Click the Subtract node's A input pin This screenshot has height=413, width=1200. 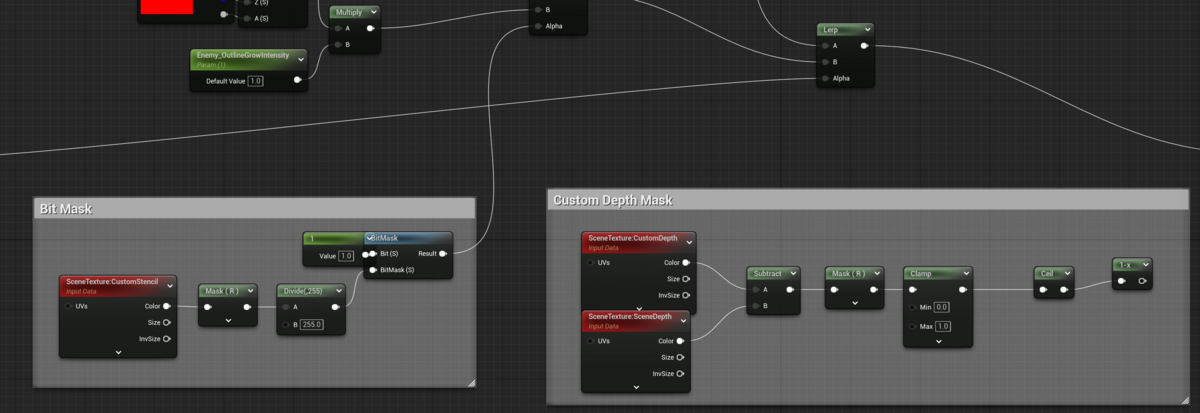tap(755, 289)
